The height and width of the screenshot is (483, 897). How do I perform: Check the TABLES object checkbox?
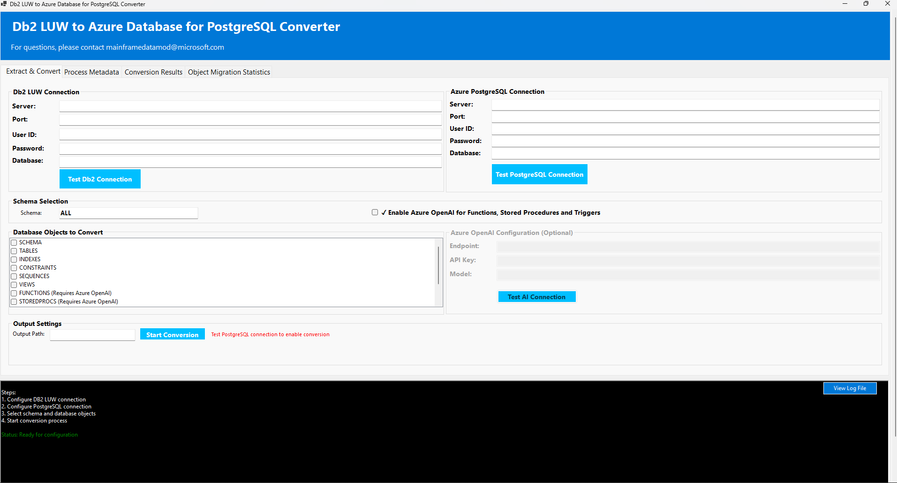[x=14, y=251]
